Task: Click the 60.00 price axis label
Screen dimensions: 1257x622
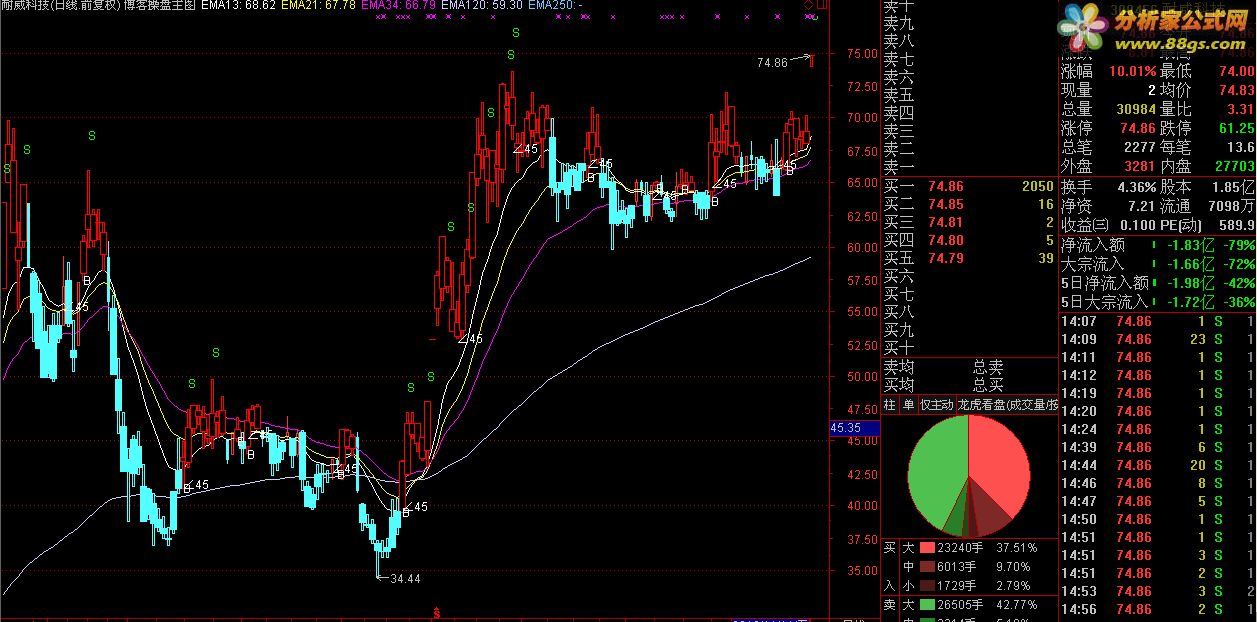Action: (862, 248)
